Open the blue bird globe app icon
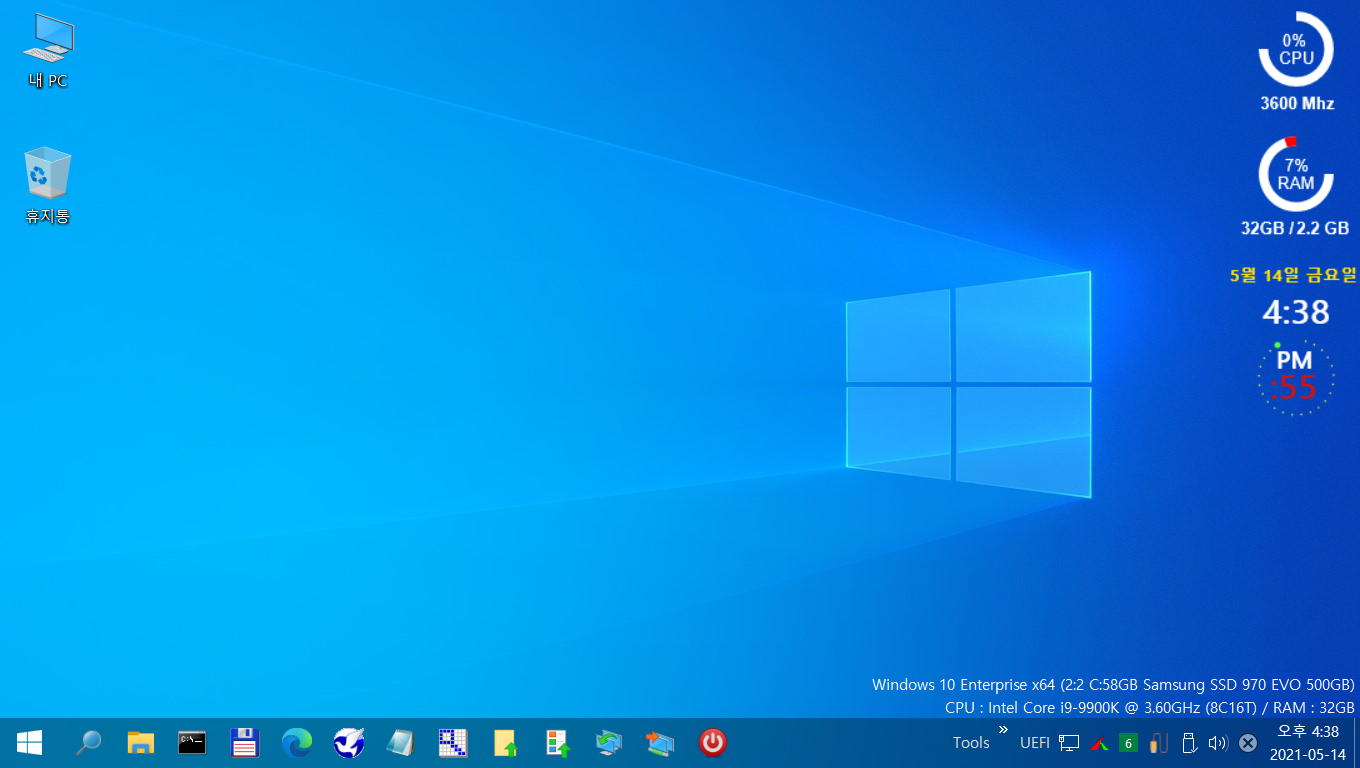The height and width of the screenshot is (768, 1360). [349, 742]
